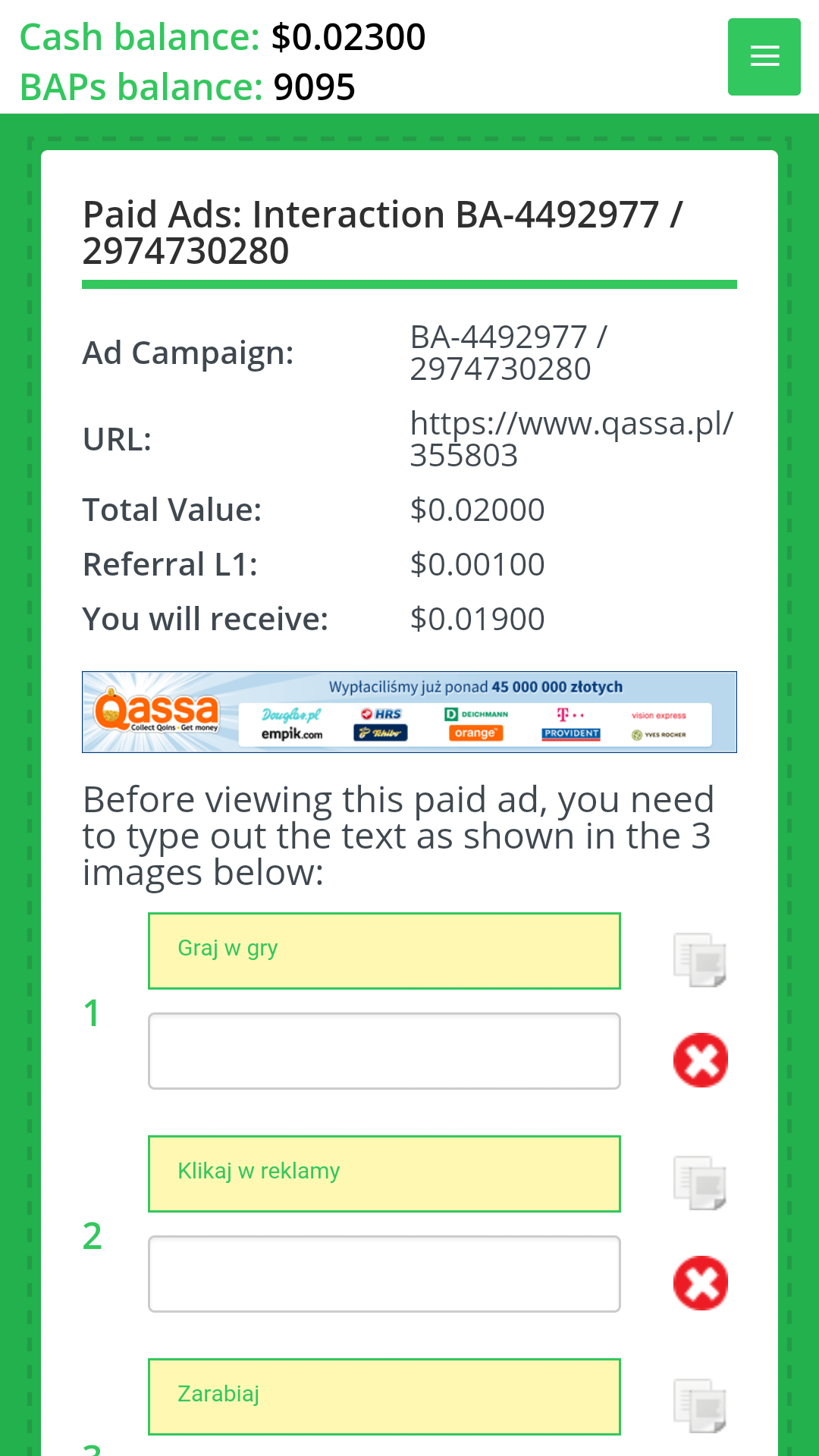The width and height of the screenshot is (819, 1456).
Task: Click banner text about 45 000 000 złotych
Action: pos(475,687)
